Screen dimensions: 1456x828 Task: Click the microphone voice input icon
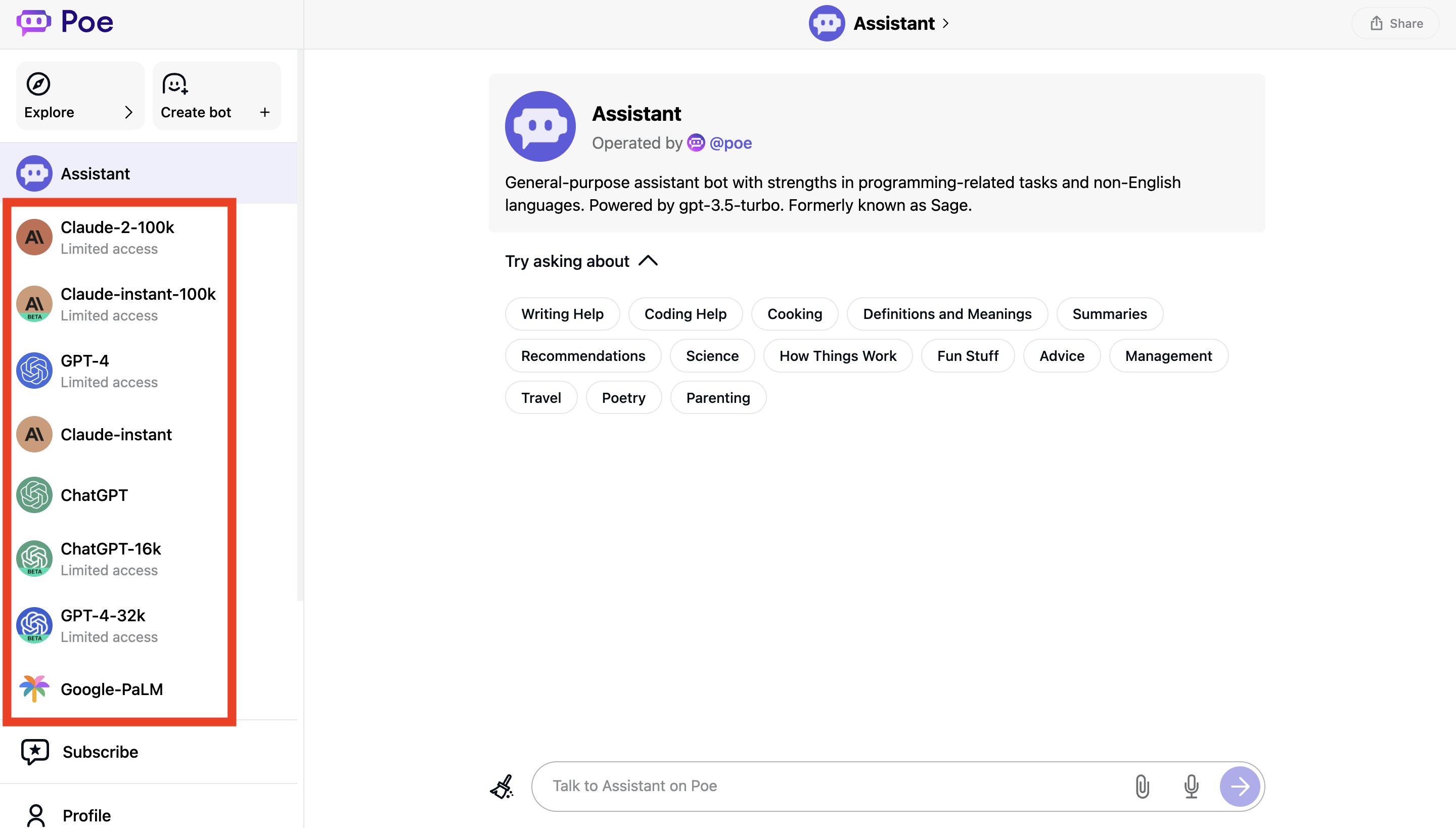(x=1191, y=786)
